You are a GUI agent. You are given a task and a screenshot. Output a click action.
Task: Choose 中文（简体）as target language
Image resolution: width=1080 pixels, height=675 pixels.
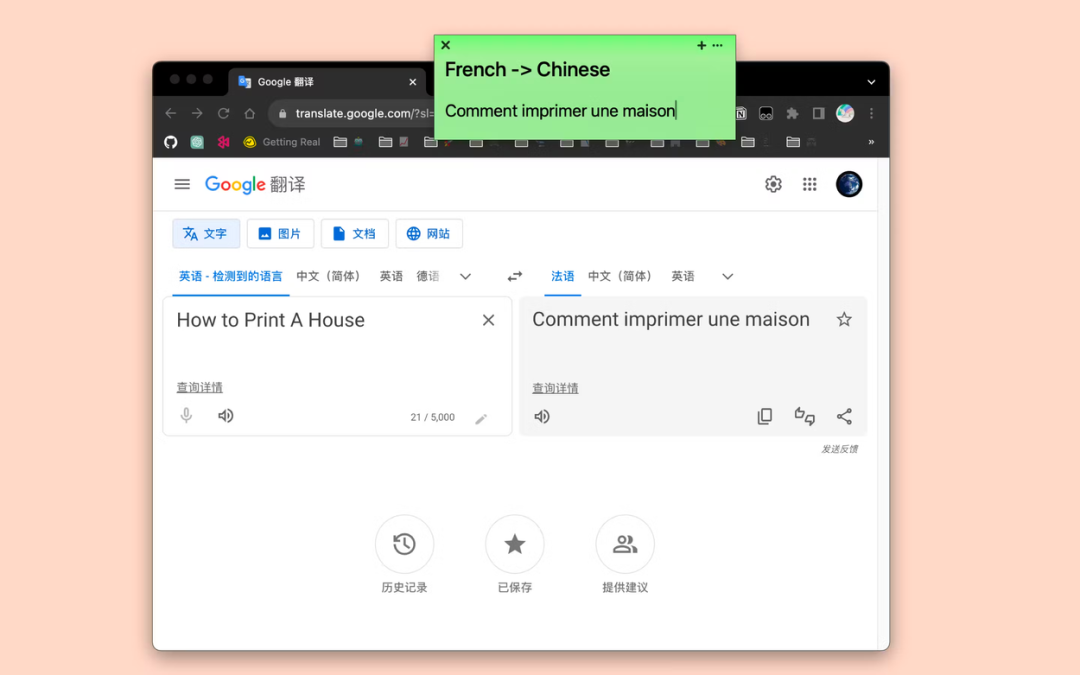619,276
